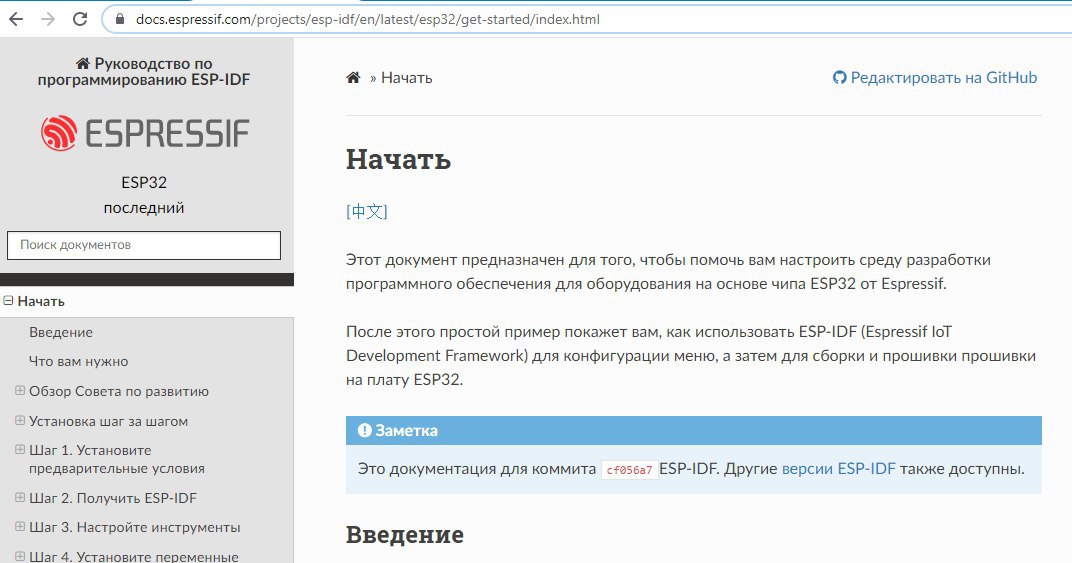
Task: Click the Руководство по программированию ESP-IDF title
Action: (x=144, y=72)
